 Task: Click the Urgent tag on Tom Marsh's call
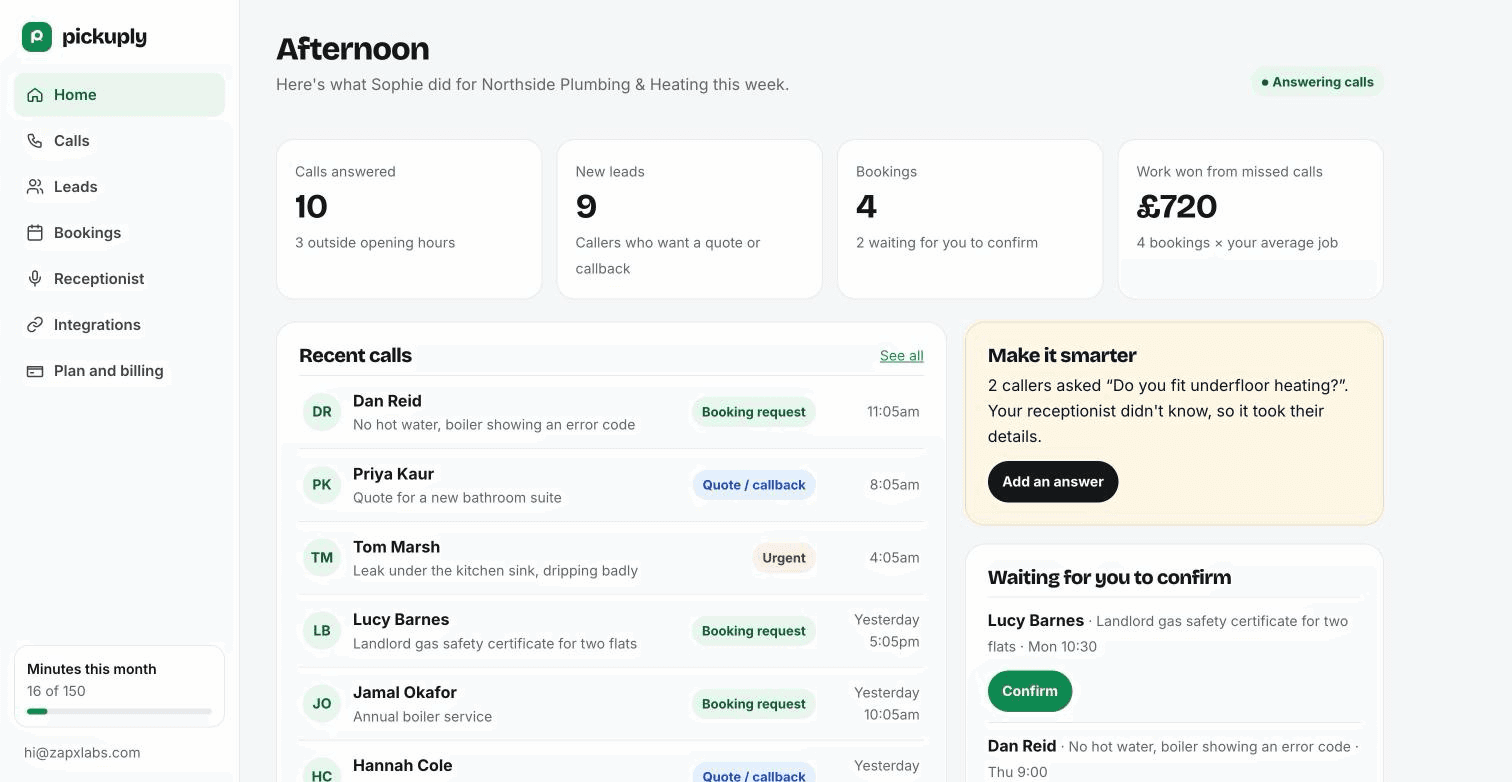tap(784, 558)
